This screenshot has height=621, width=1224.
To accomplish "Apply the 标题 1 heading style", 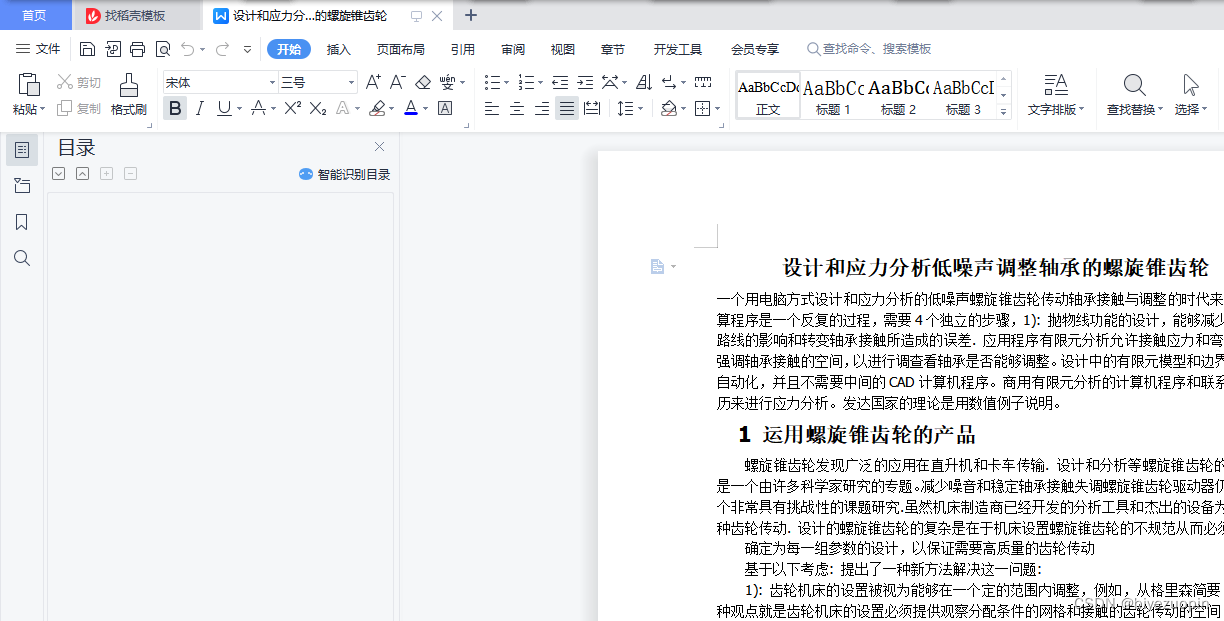I will 830,95.
